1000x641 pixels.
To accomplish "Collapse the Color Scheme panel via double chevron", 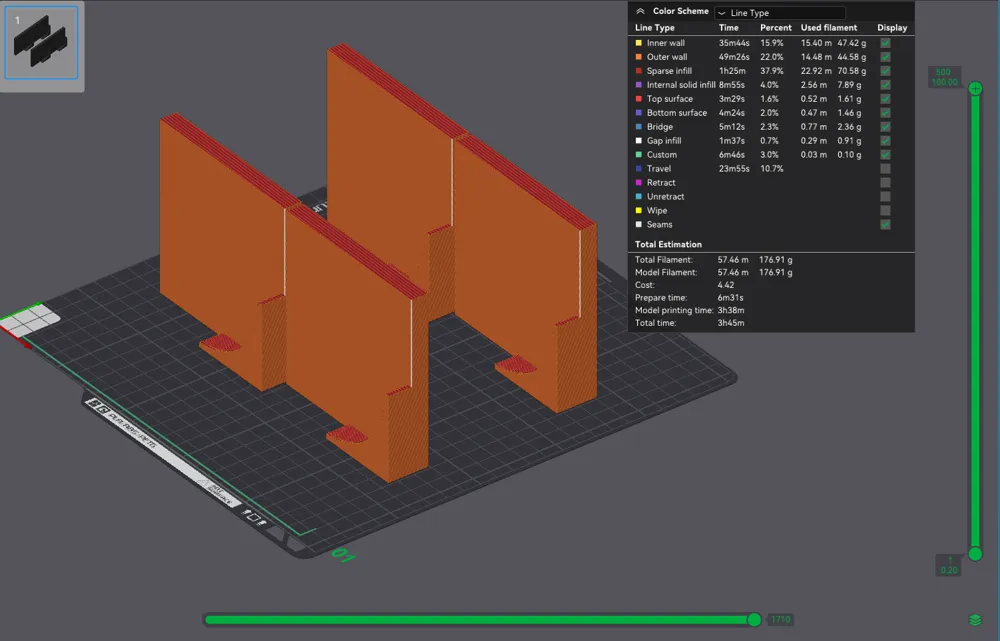I will (640, 11).
